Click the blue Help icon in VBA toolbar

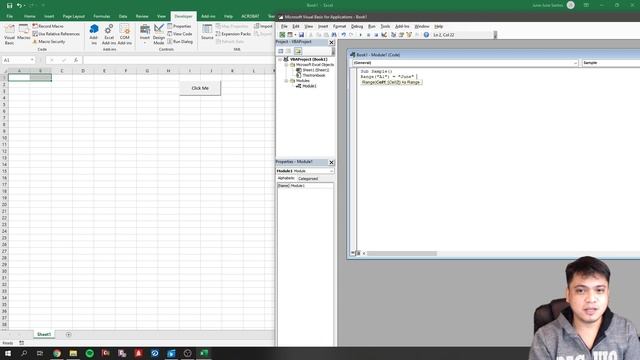pyautogui.click(x=426, y=35)
